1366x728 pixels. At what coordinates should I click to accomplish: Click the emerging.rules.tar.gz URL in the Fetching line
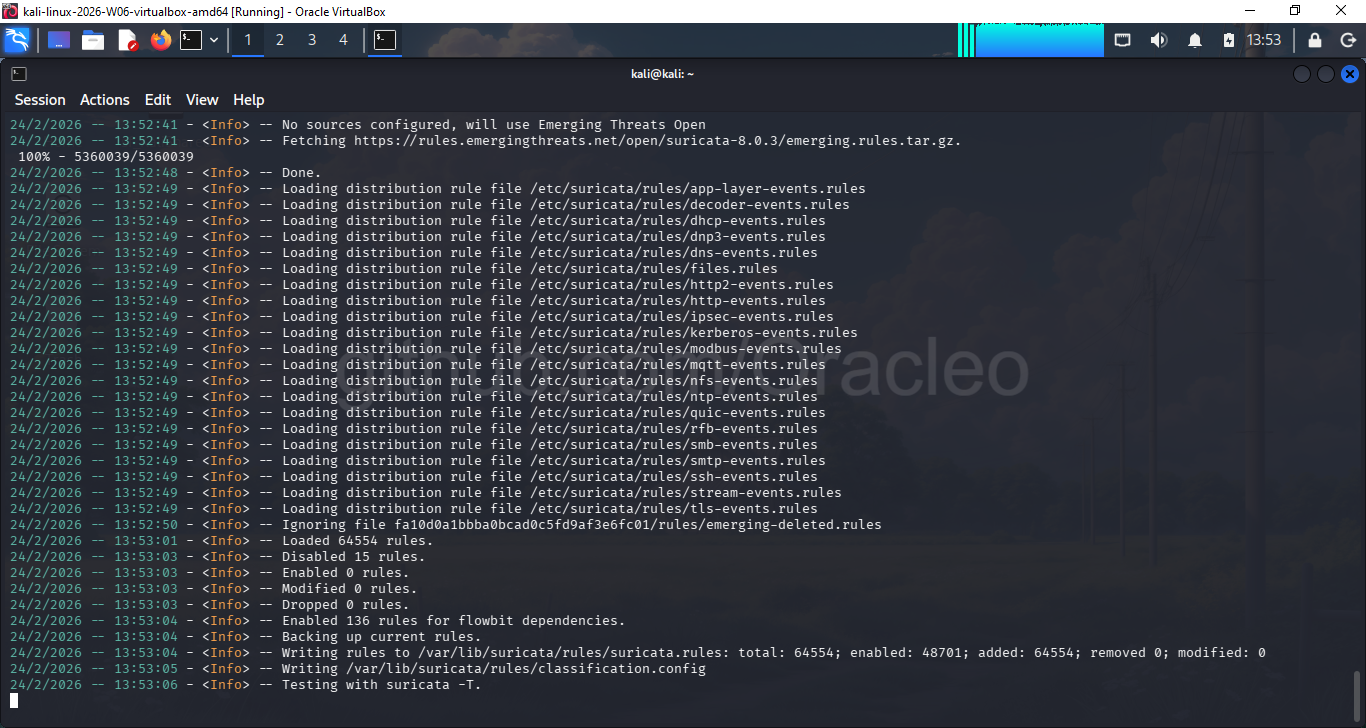point(657,141)
